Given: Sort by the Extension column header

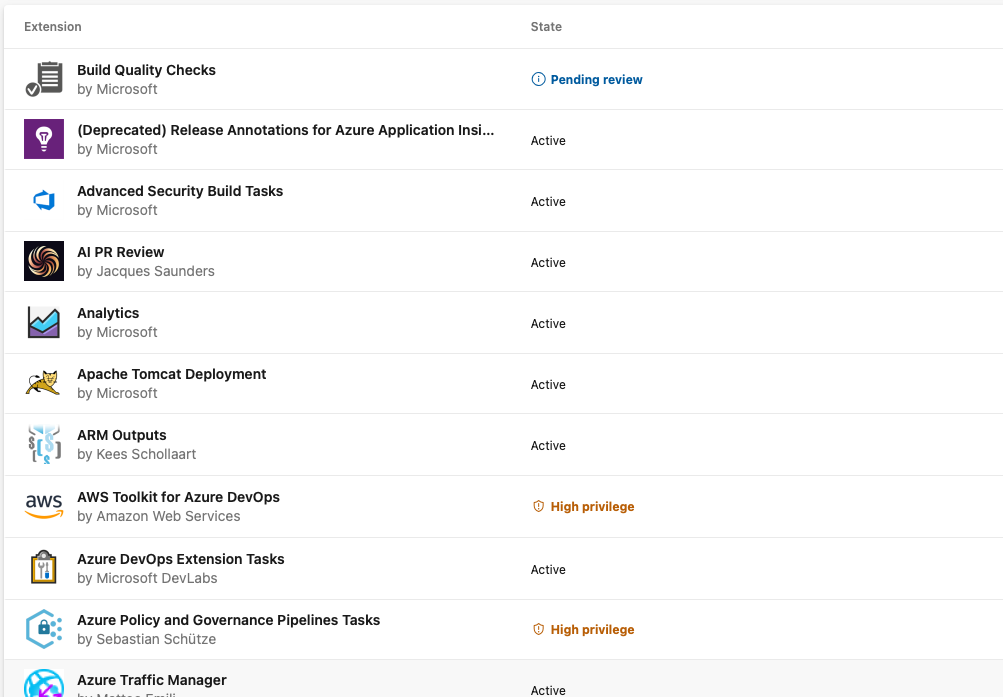Looking at the screenshot, I should 52,27.
